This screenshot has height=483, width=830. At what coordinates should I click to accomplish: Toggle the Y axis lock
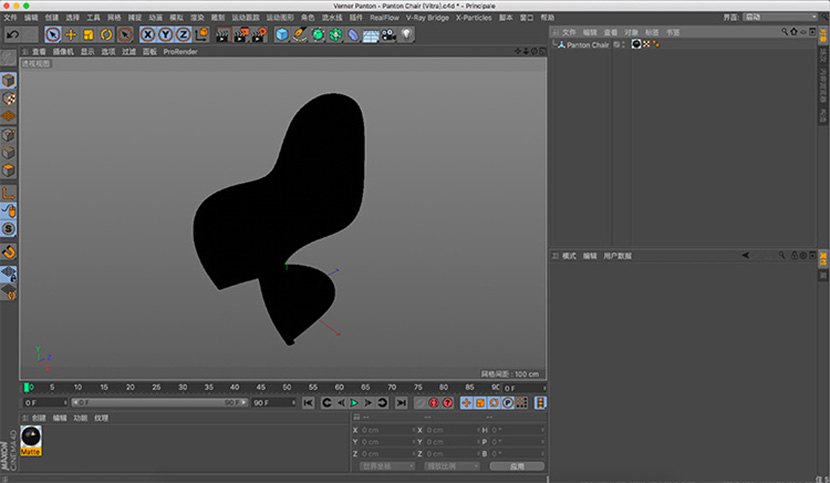pyautogui.click(x=165, y=34)
